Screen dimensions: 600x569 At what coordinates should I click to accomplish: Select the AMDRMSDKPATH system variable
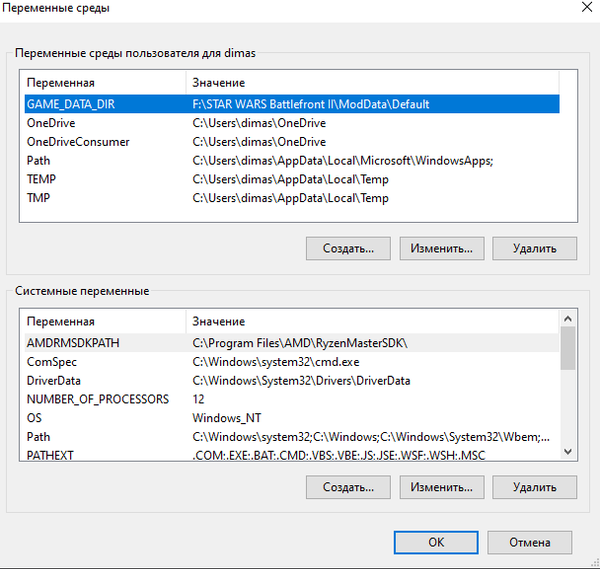tap(292, 343)
